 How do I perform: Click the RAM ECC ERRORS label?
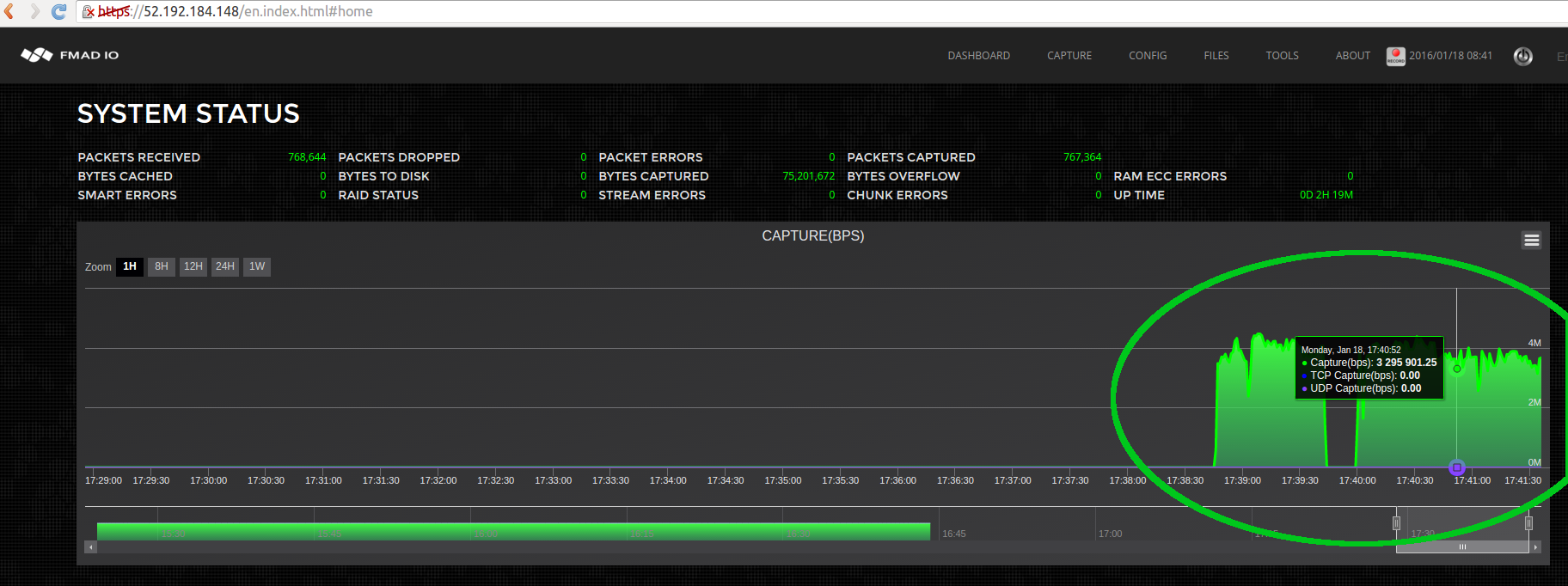[x=1170, y=176]
